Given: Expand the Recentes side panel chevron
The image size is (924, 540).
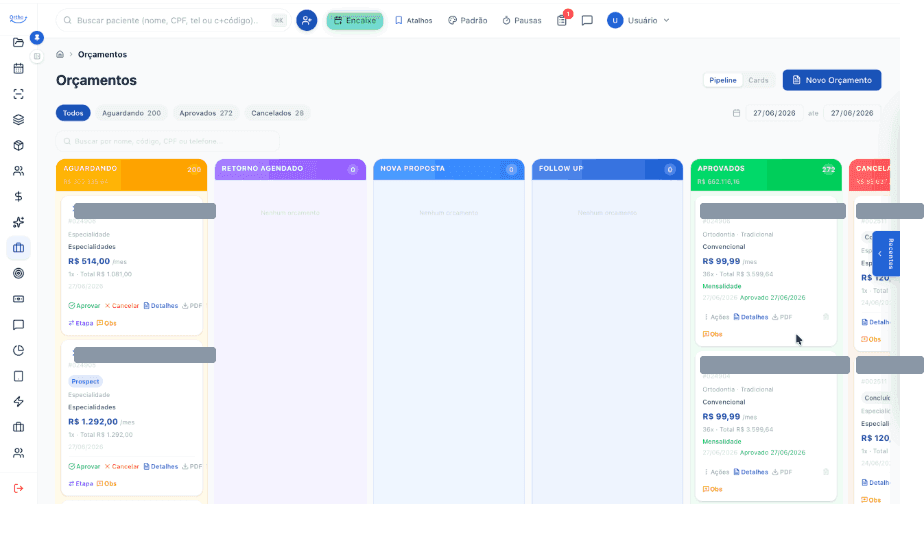Looking at the screenshot, I should 880,253.
